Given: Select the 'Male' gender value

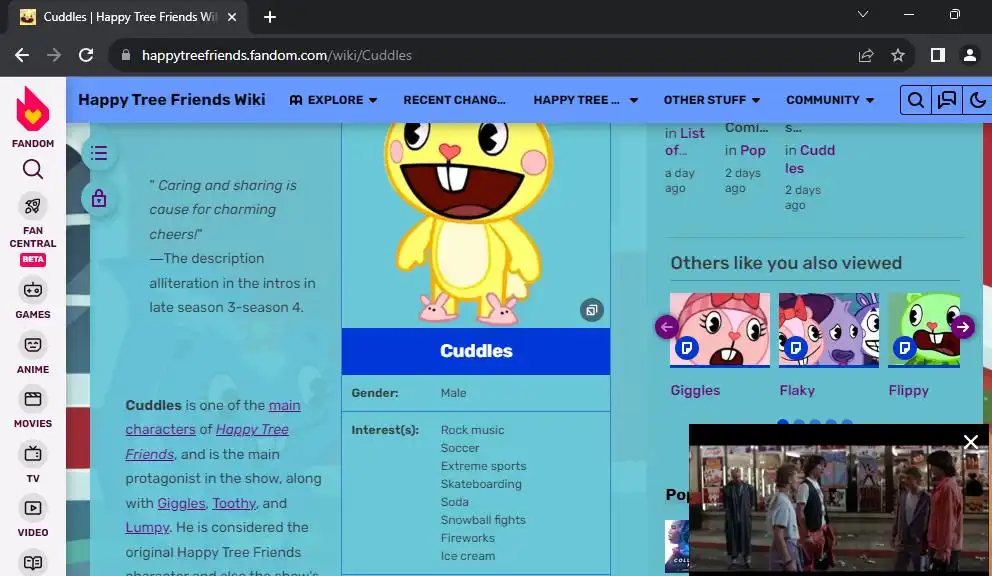Looking at the screenshot, I should click(x=454, y=393).
